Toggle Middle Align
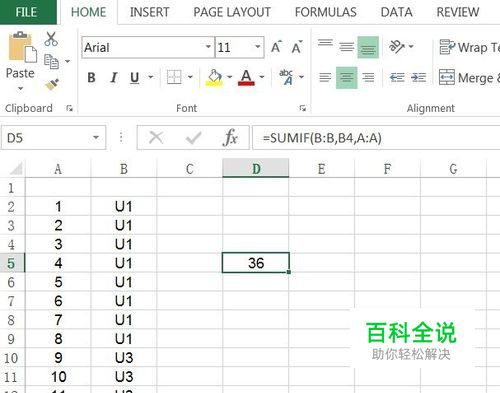500x393 pixels. pyautogui.click(x=347, y=47)
